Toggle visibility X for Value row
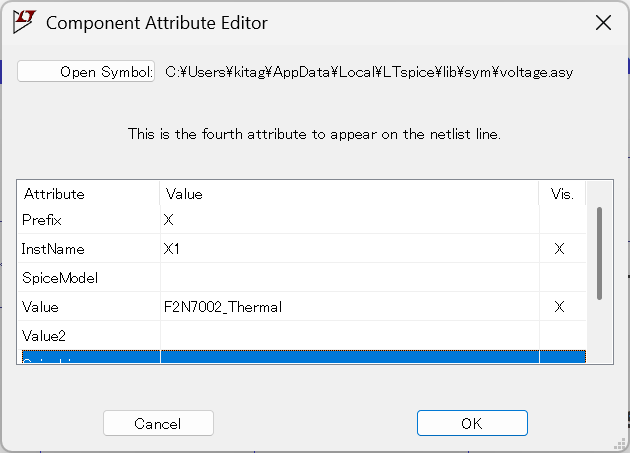The width and height of the screenshot is (630, 453). tap(559, 307)
